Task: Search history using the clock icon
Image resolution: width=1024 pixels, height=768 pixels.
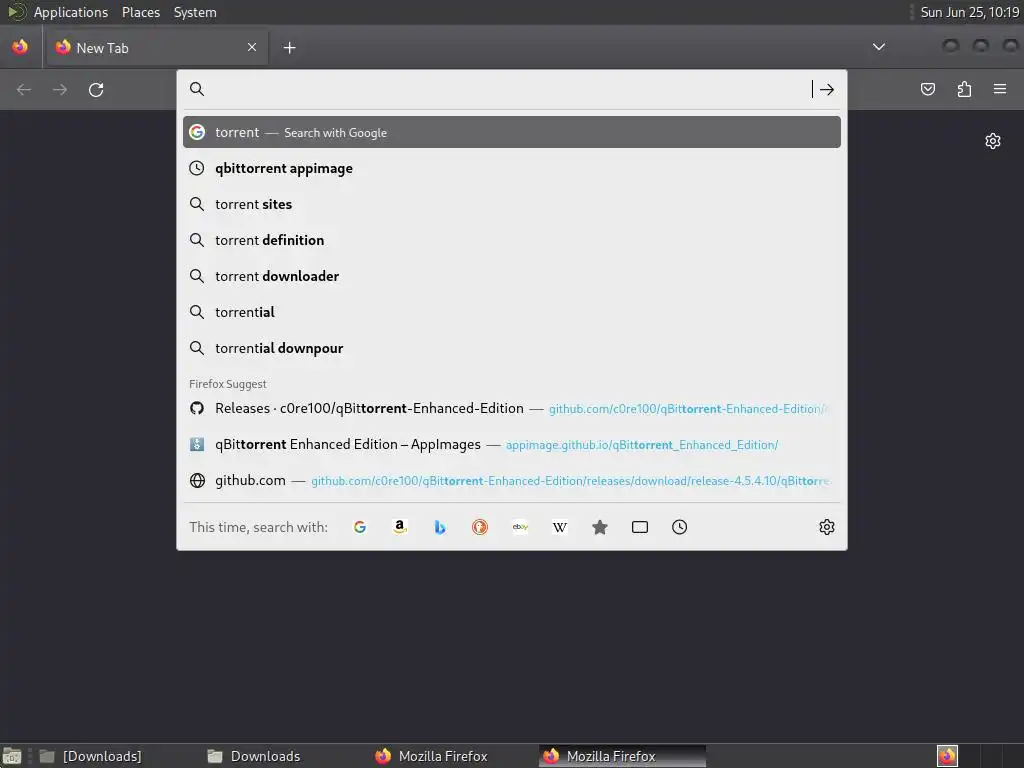Action: (x=679, y=527)
